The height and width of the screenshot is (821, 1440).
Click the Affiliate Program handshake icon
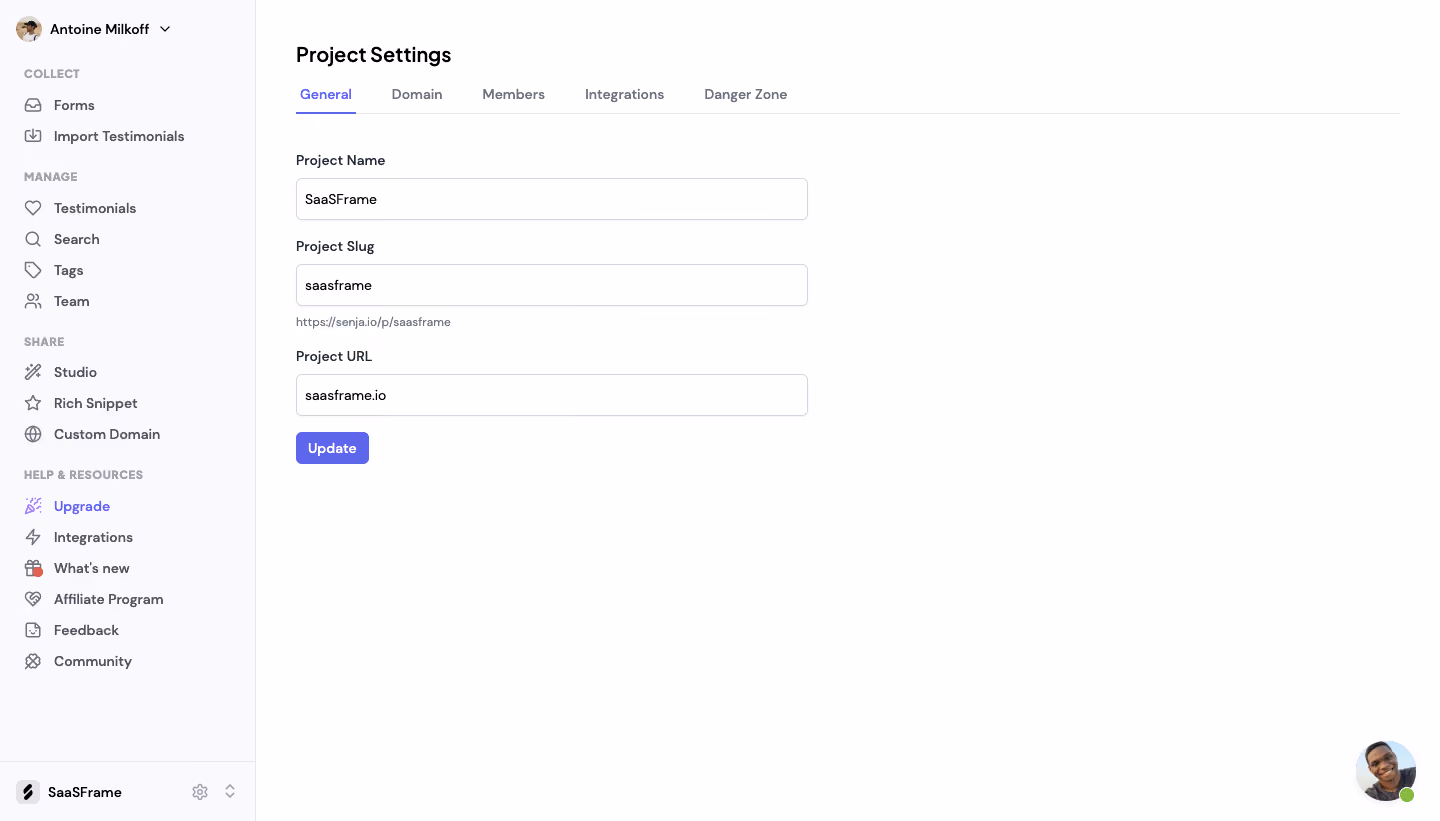click(x=33, y=599)
